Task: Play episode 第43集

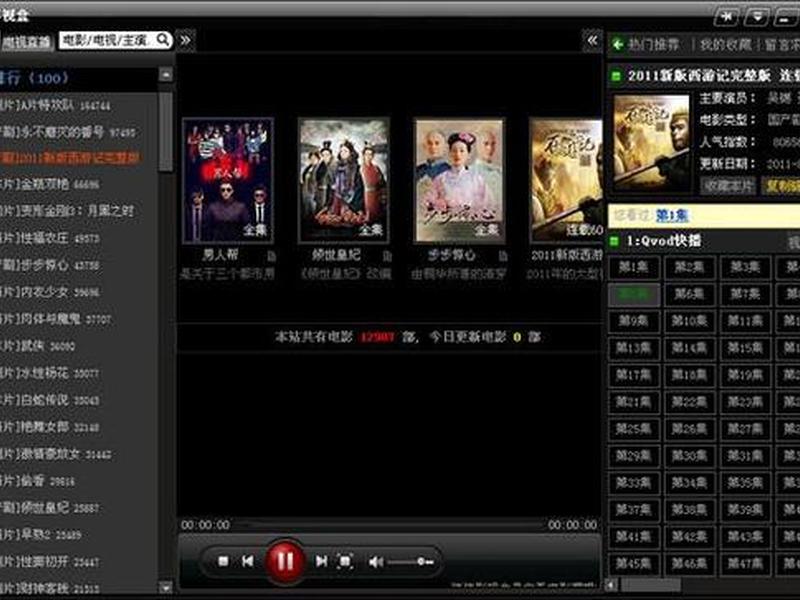Action: click(x=745, y=537)
